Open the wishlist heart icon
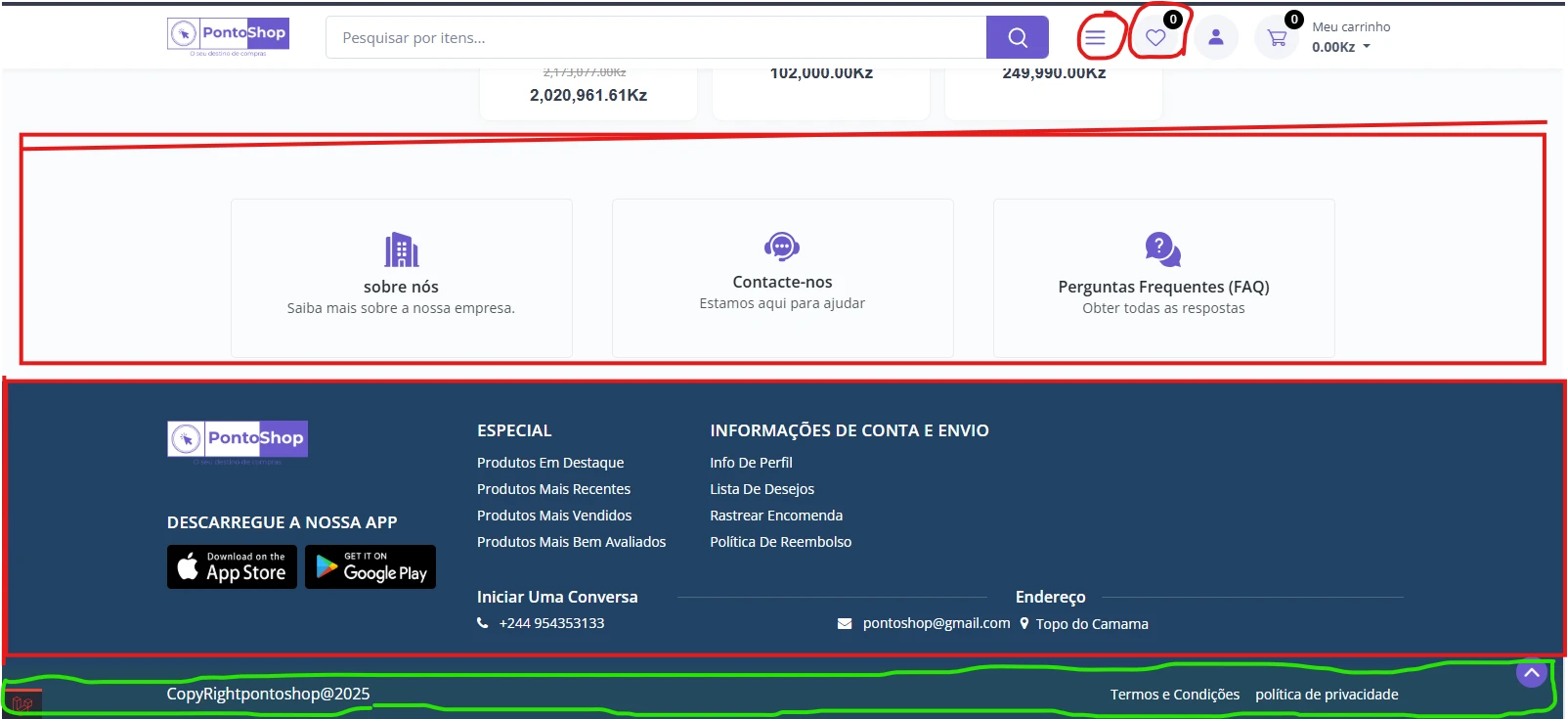This screenshot has width=1568, height=719. point(1155,38)
